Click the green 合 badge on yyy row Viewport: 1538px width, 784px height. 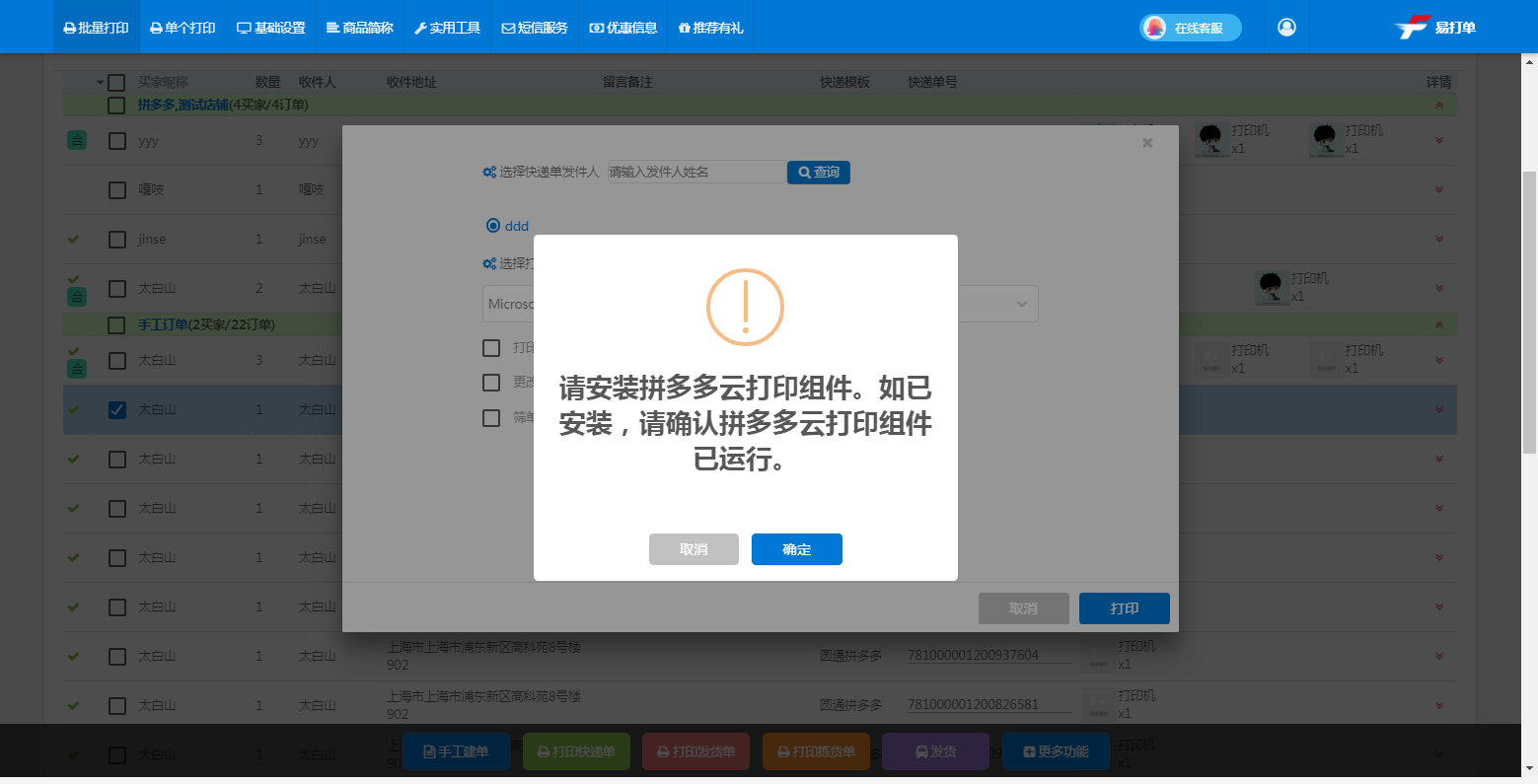tap(77, 141)
